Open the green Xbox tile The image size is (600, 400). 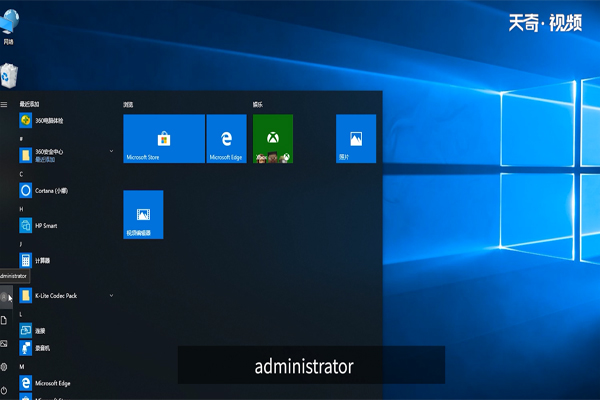[273, 139]
